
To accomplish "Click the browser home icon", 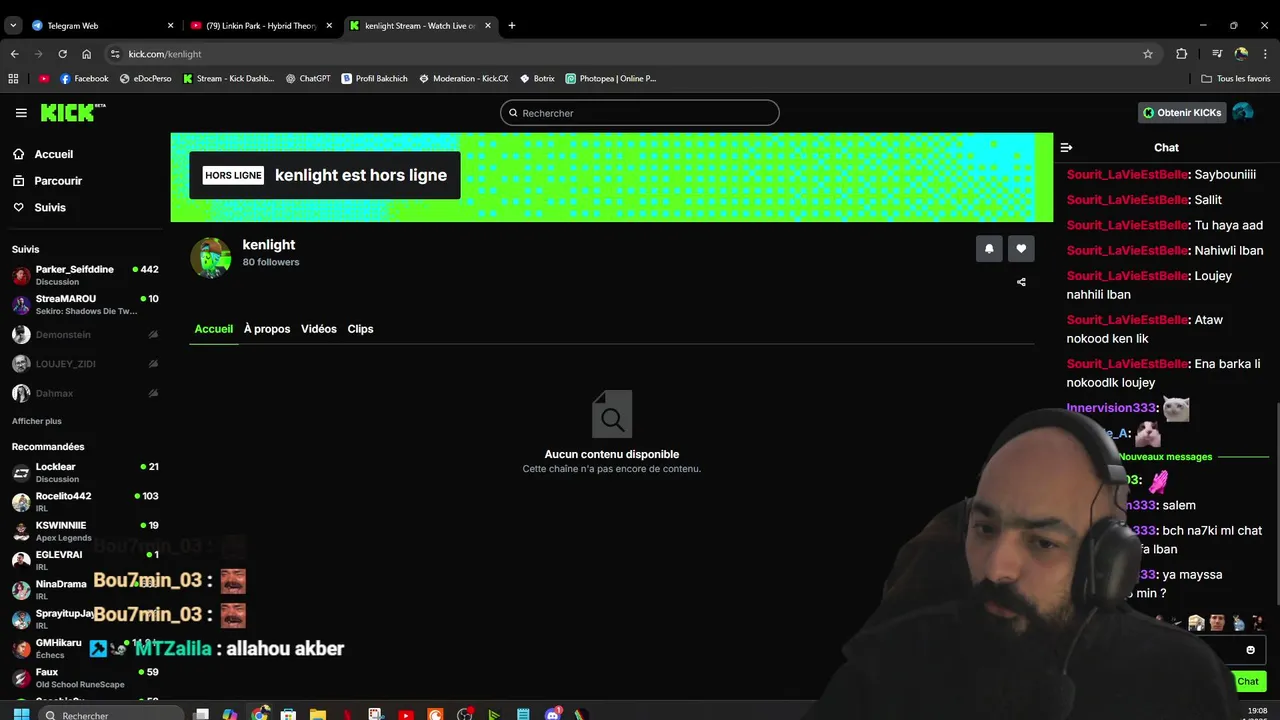I will [x=86, y=54].
